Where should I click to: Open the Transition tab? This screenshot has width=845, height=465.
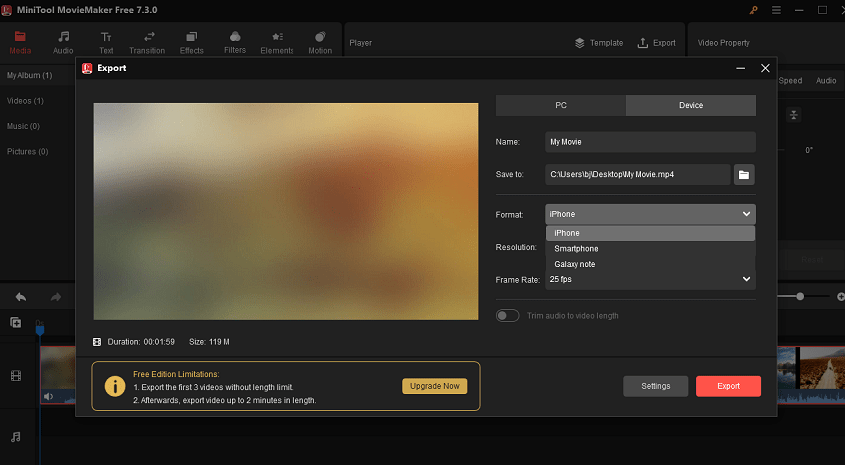pyautogui.click(x=147, y=43)
